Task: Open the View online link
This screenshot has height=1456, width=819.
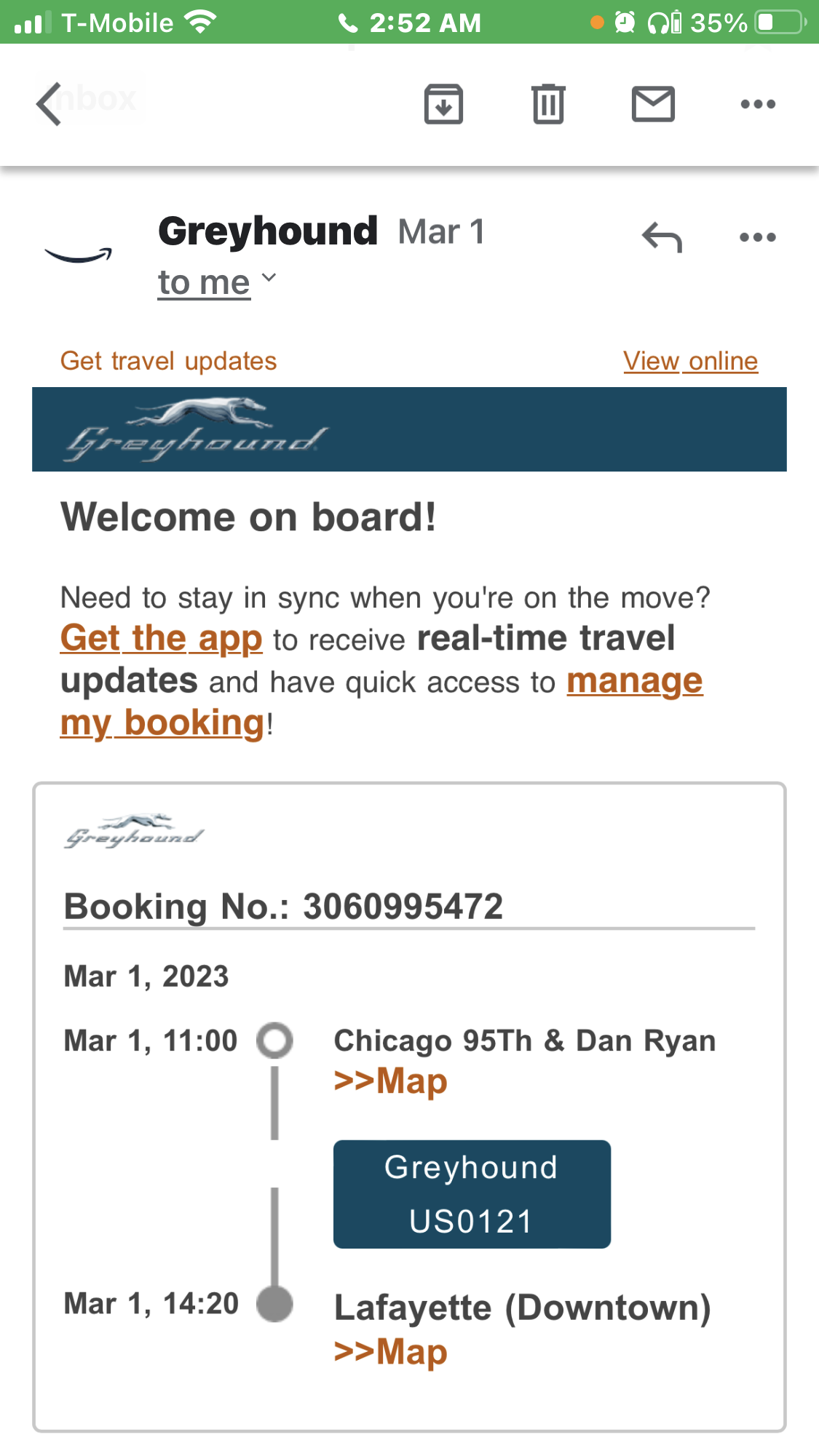Action: 690,361
